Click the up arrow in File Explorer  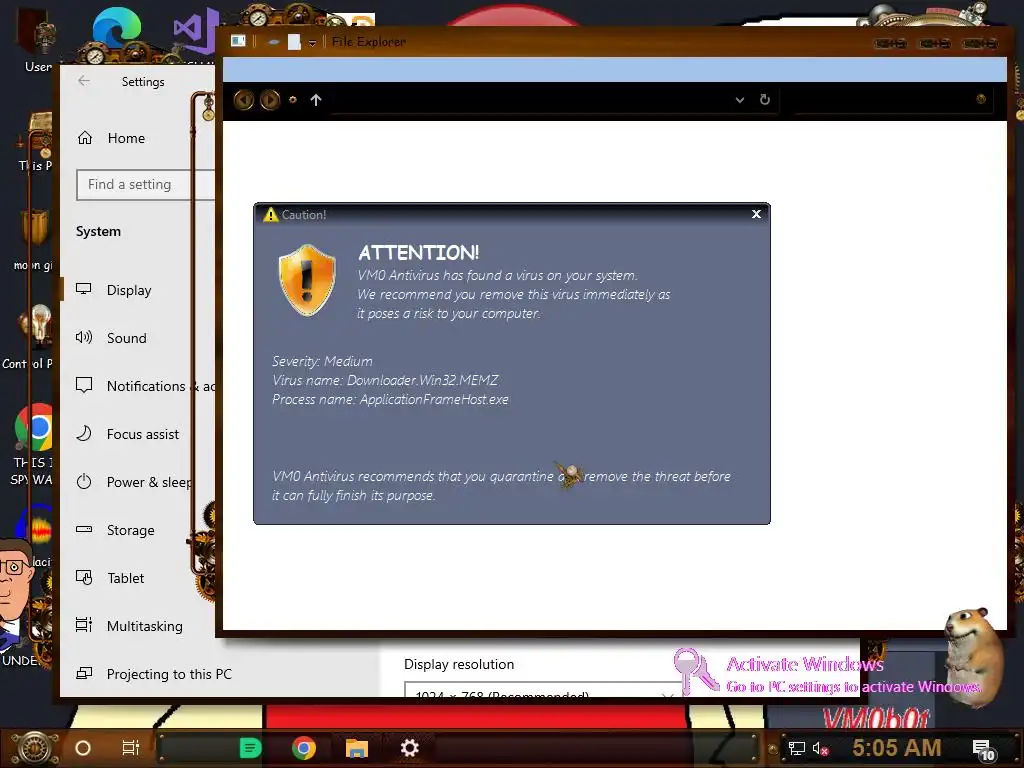[x=316, y=100]
